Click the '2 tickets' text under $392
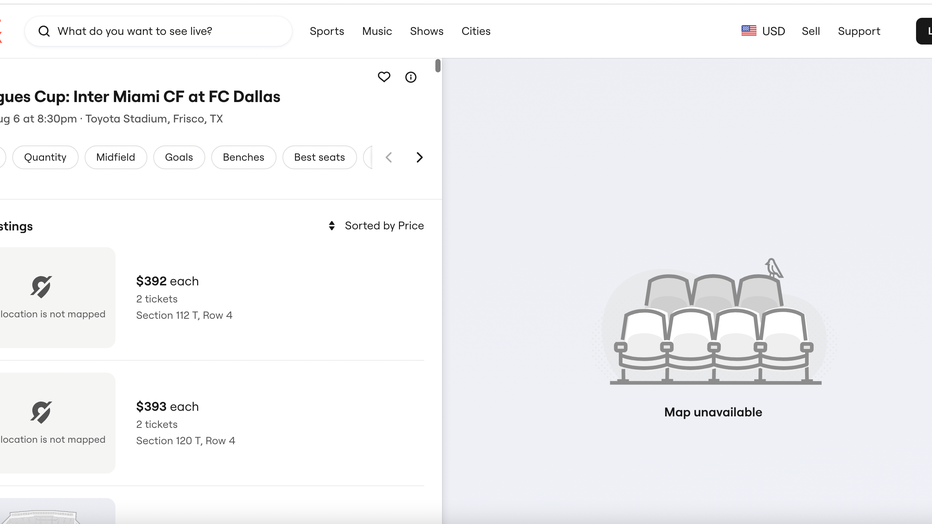 pyautogui.click(x=157, y=299)
